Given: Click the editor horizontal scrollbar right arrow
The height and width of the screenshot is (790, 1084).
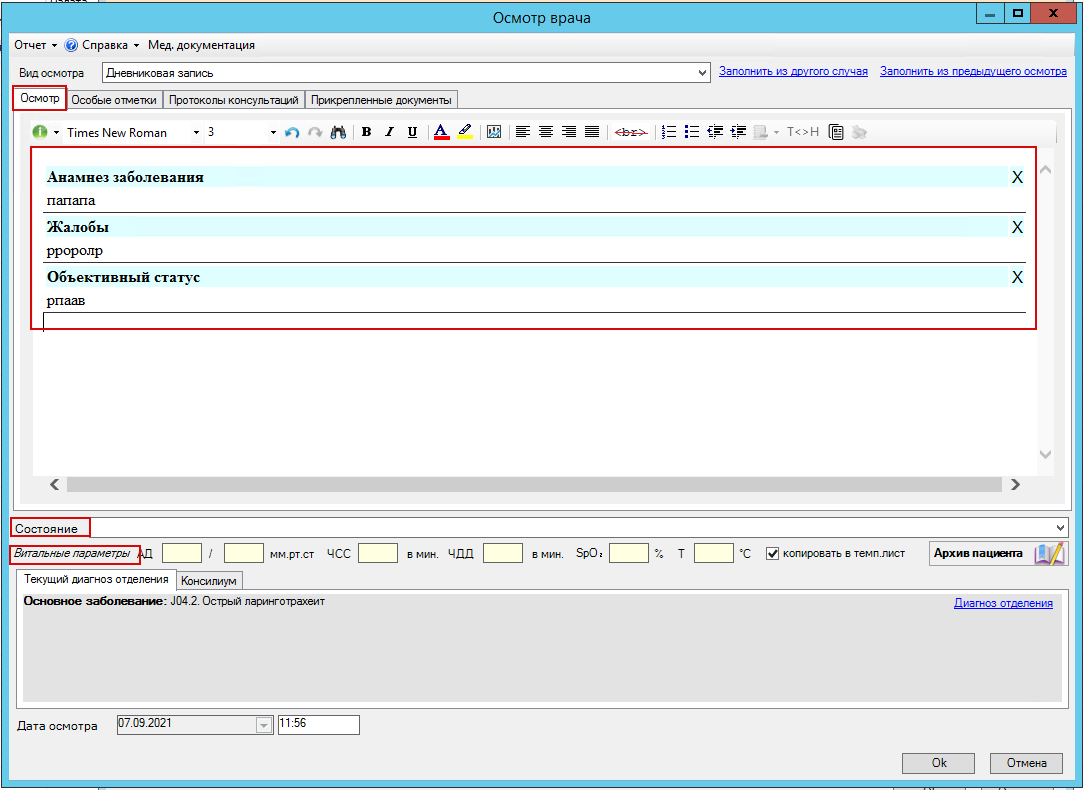Looking at the screenshot, I should (1015, 485).
